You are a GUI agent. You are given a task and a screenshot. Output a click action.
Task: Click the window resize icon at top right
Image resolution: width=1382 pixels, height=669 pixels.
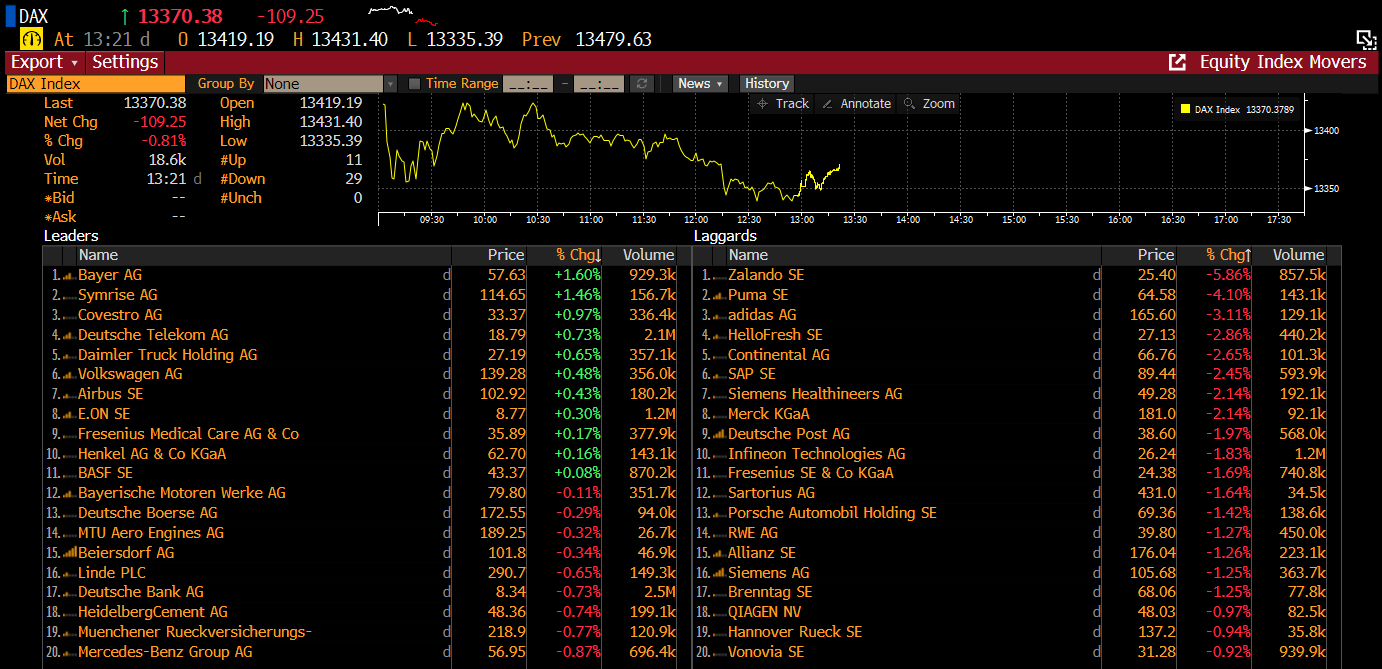pos(1366,40)
